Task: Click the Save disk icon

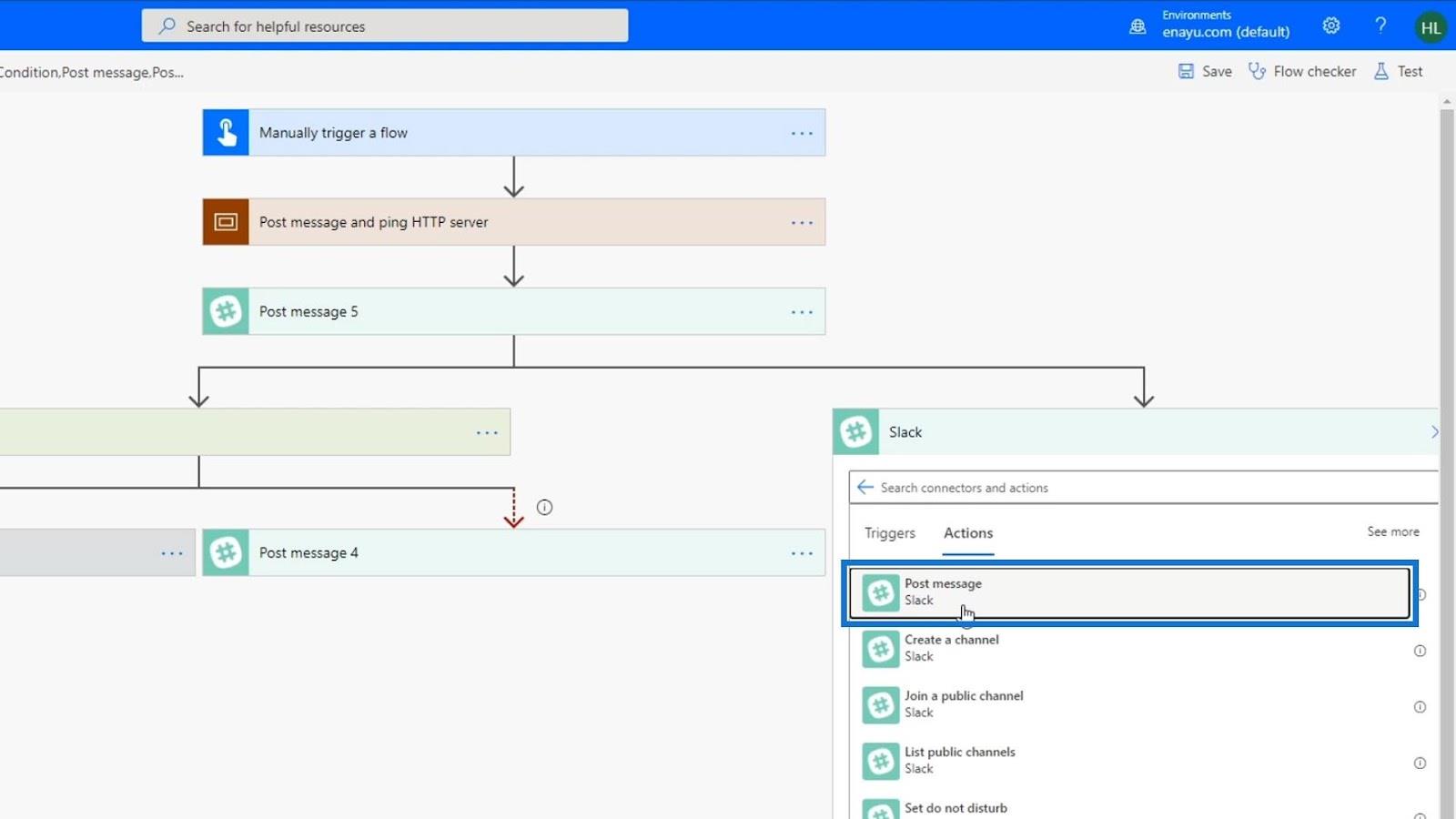Action: 1186,71
